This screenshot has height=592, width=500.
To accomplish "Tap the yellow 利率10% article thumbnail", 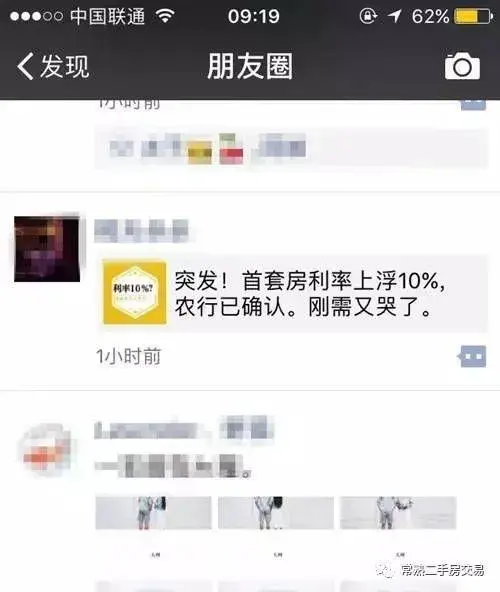I will tap(134, 293).
